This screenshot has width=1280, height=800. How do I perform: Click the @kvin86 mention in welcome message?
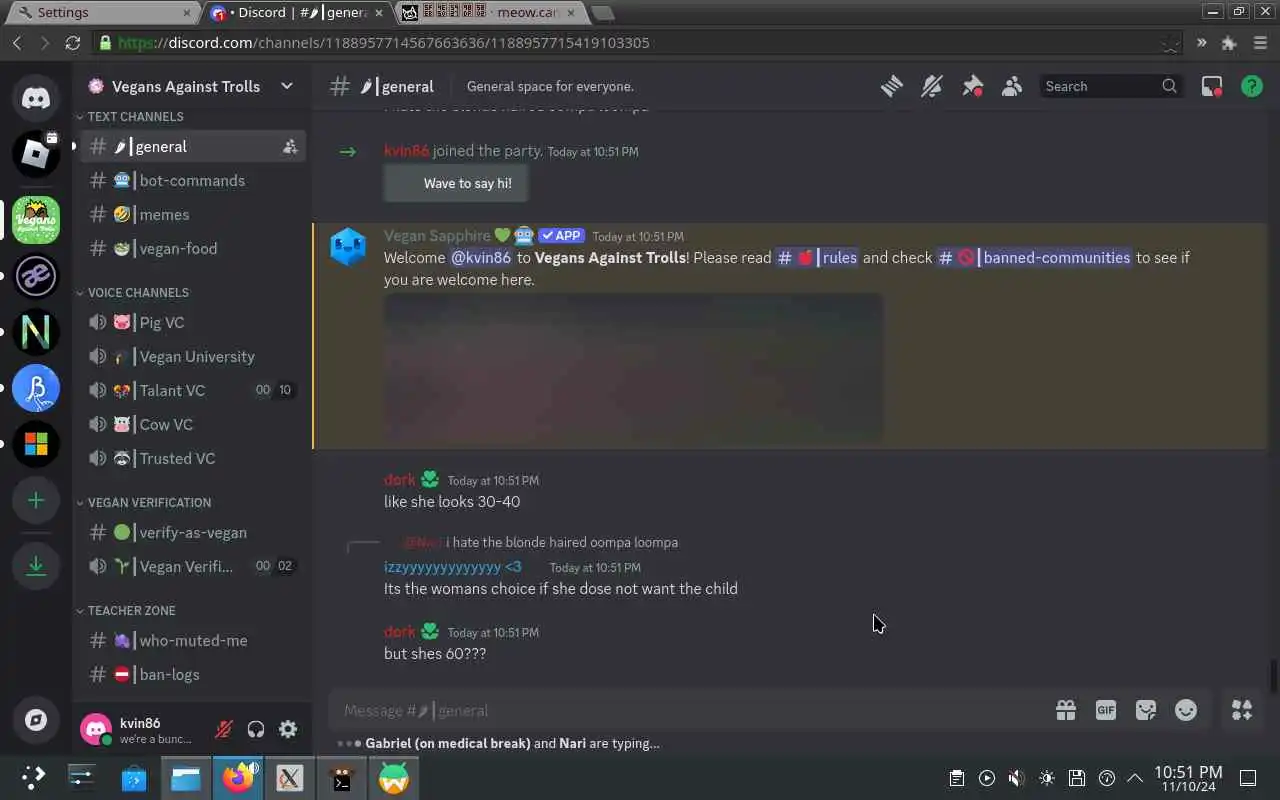click(x=480, y=258)
